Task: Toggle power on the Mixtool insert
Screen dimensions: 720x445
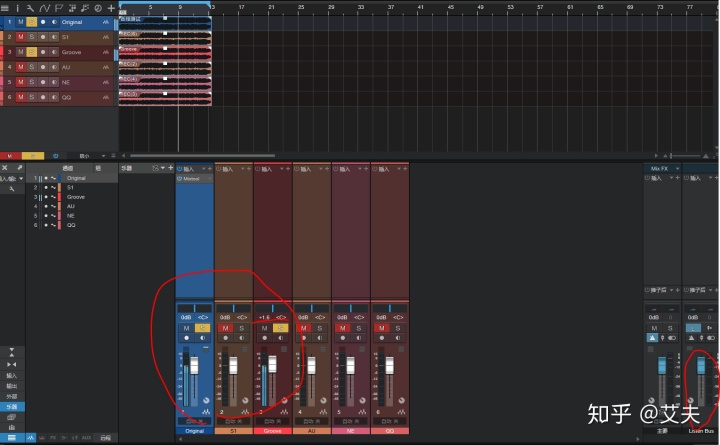Action: click(x=180, y=179)
